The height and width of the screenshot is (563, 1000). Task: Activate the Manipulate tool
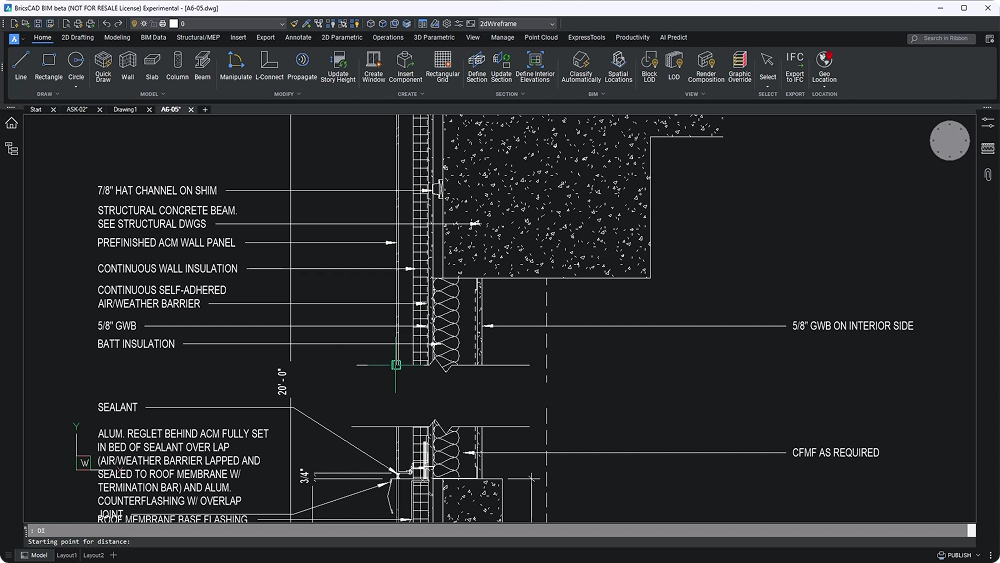pyautogui.click(x=235, y=66)
